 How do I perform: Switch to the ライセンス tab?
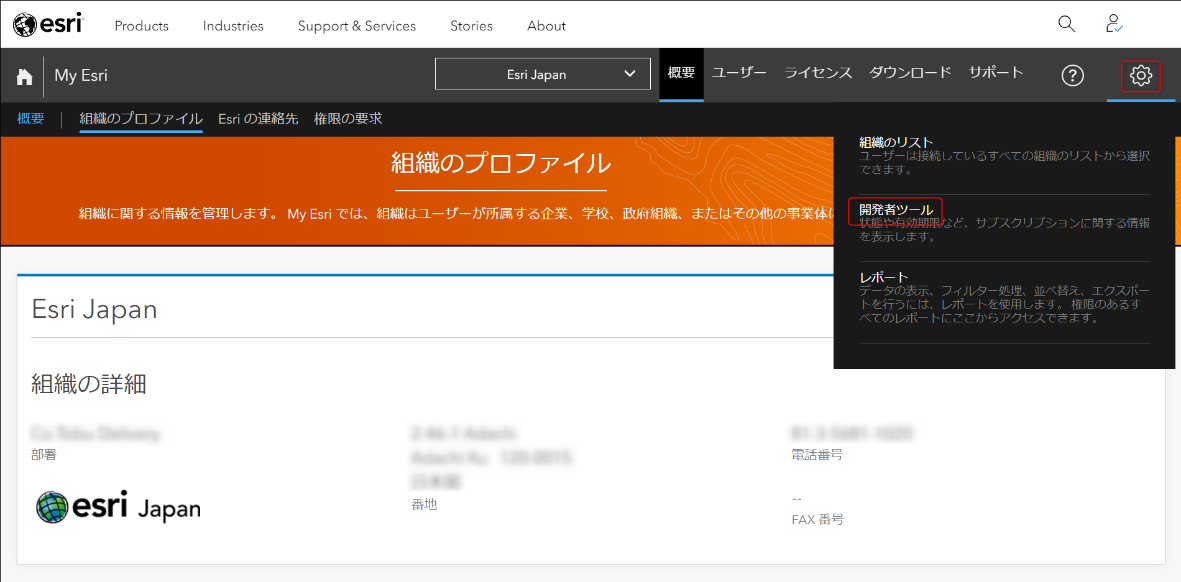(x=818, y=73)
